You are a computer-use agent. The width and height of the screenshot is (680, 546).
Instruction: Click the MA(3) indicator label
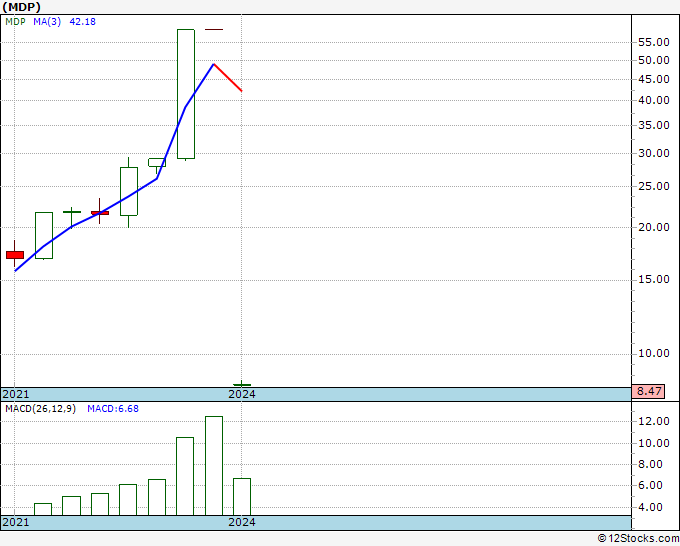tap(47, 22)
